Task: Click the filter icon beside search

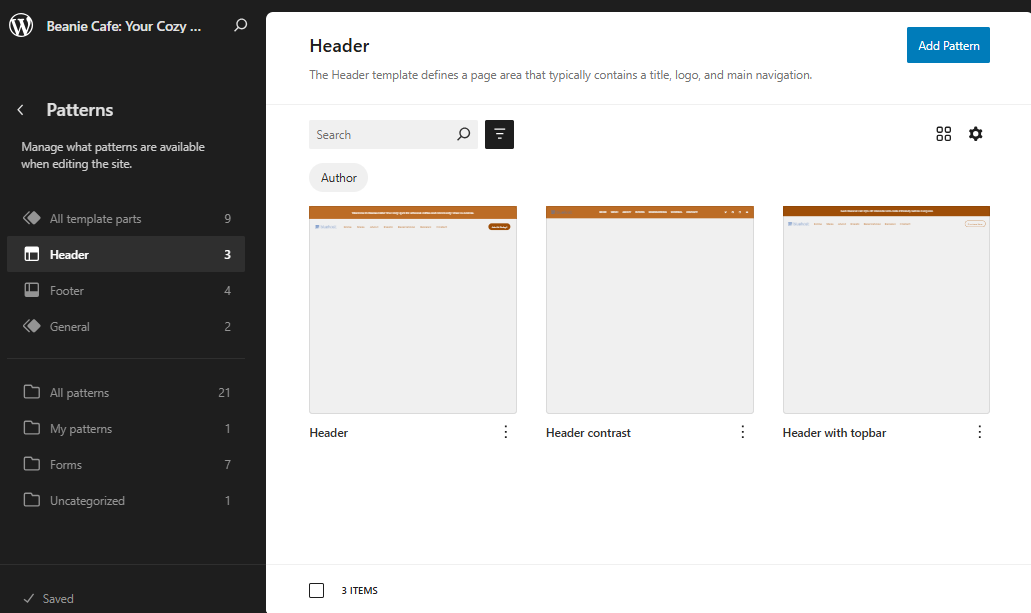Action: pyautogui.click(x=499, y=134)
